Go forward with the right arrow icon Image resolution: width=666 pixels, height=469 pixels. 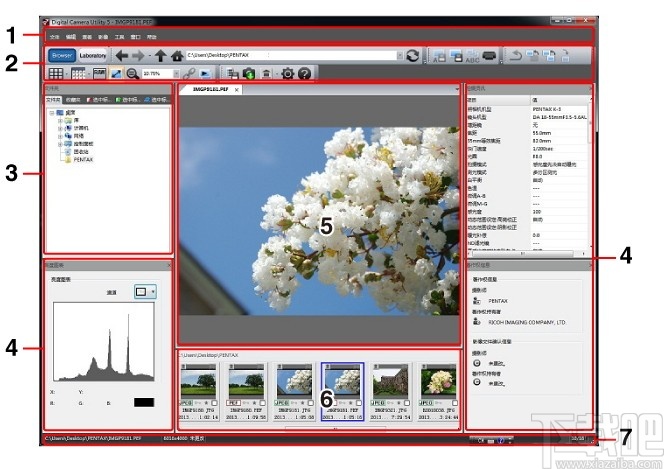point(138,55)
